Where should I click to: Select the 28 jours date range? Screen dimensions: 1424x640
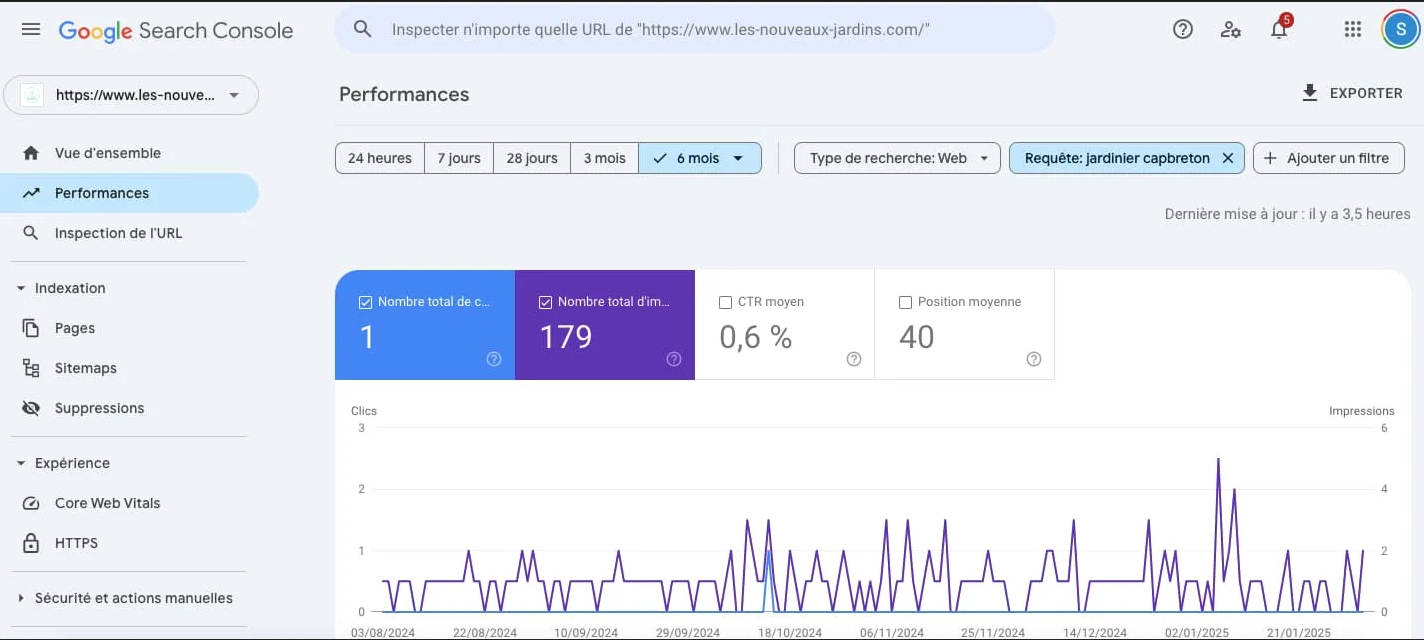pyautogui.click(x=531, y=158)
